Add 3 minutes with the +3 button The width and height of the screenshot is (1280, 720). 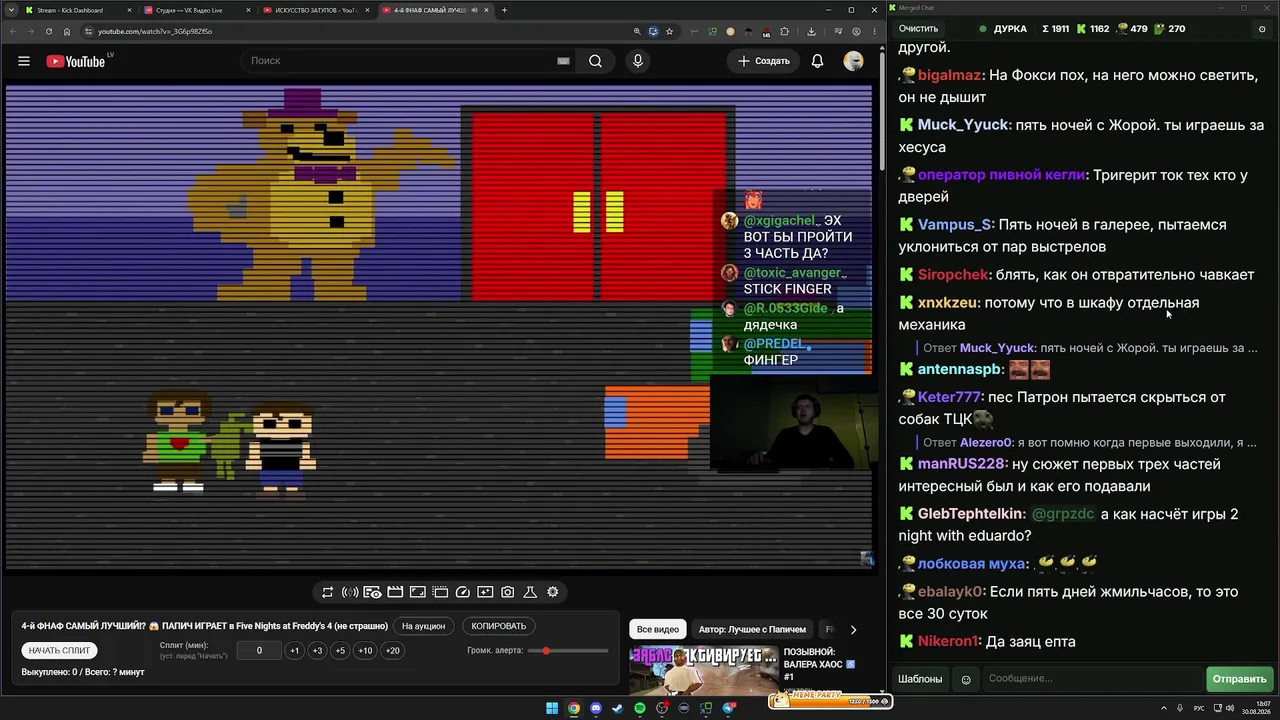(x=317, y=651)
